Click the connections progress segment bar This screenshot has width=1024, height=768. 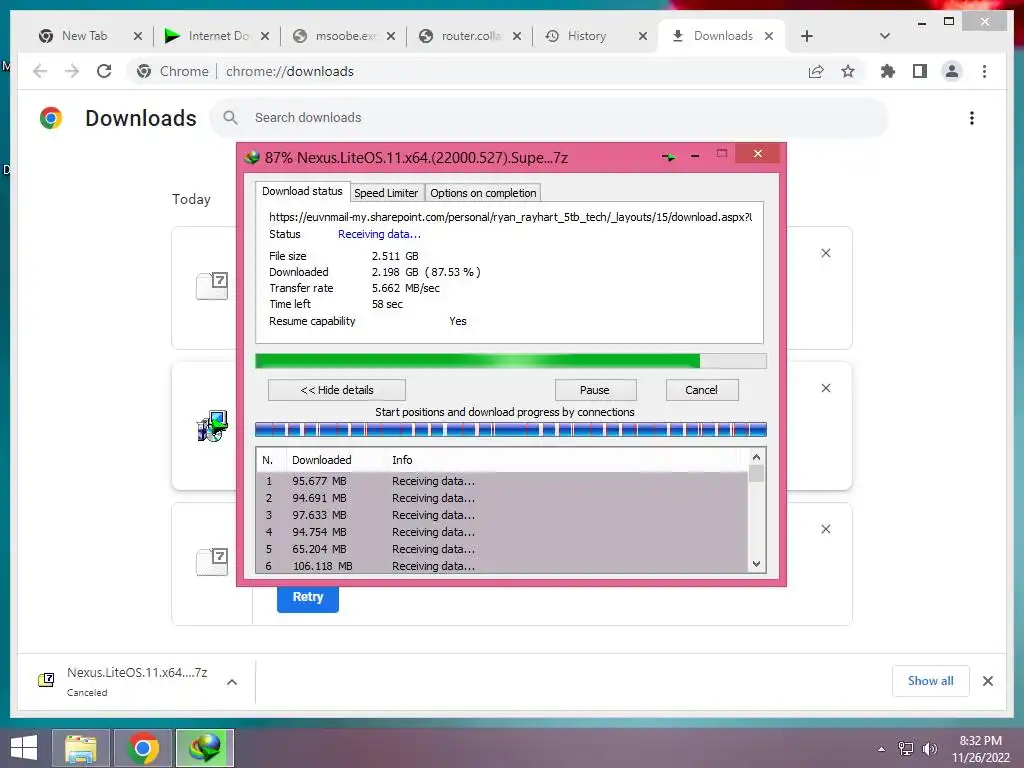point(511,429)
